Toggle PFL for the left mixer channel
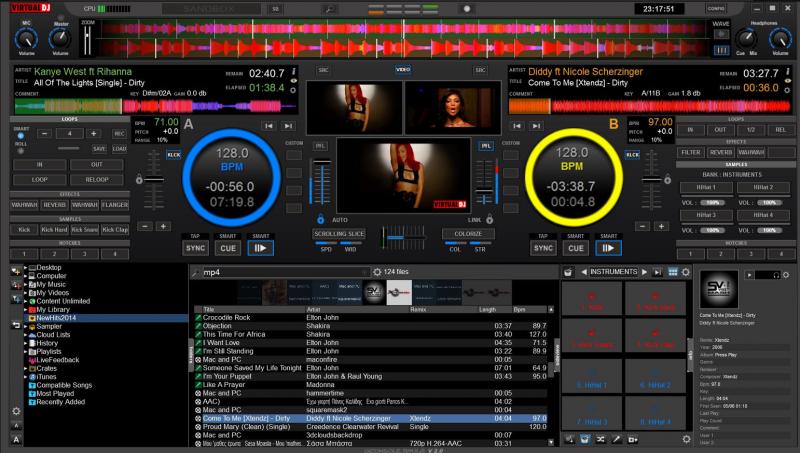 (320, 146)
